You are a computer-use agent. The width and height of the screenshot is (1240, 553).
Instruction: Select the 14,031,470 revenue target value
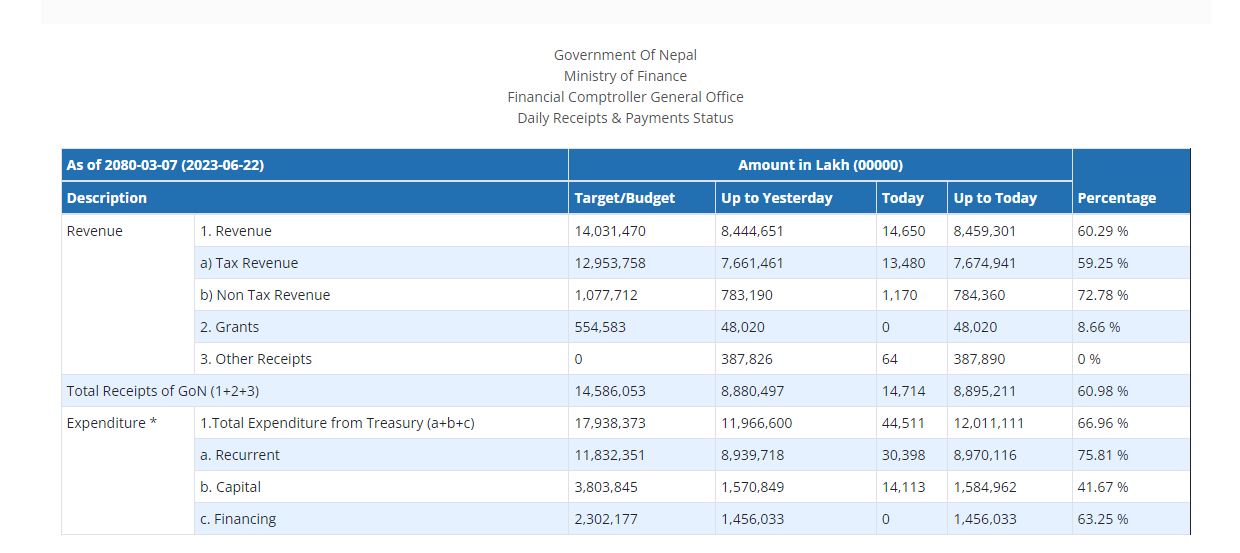coord(610,231)
